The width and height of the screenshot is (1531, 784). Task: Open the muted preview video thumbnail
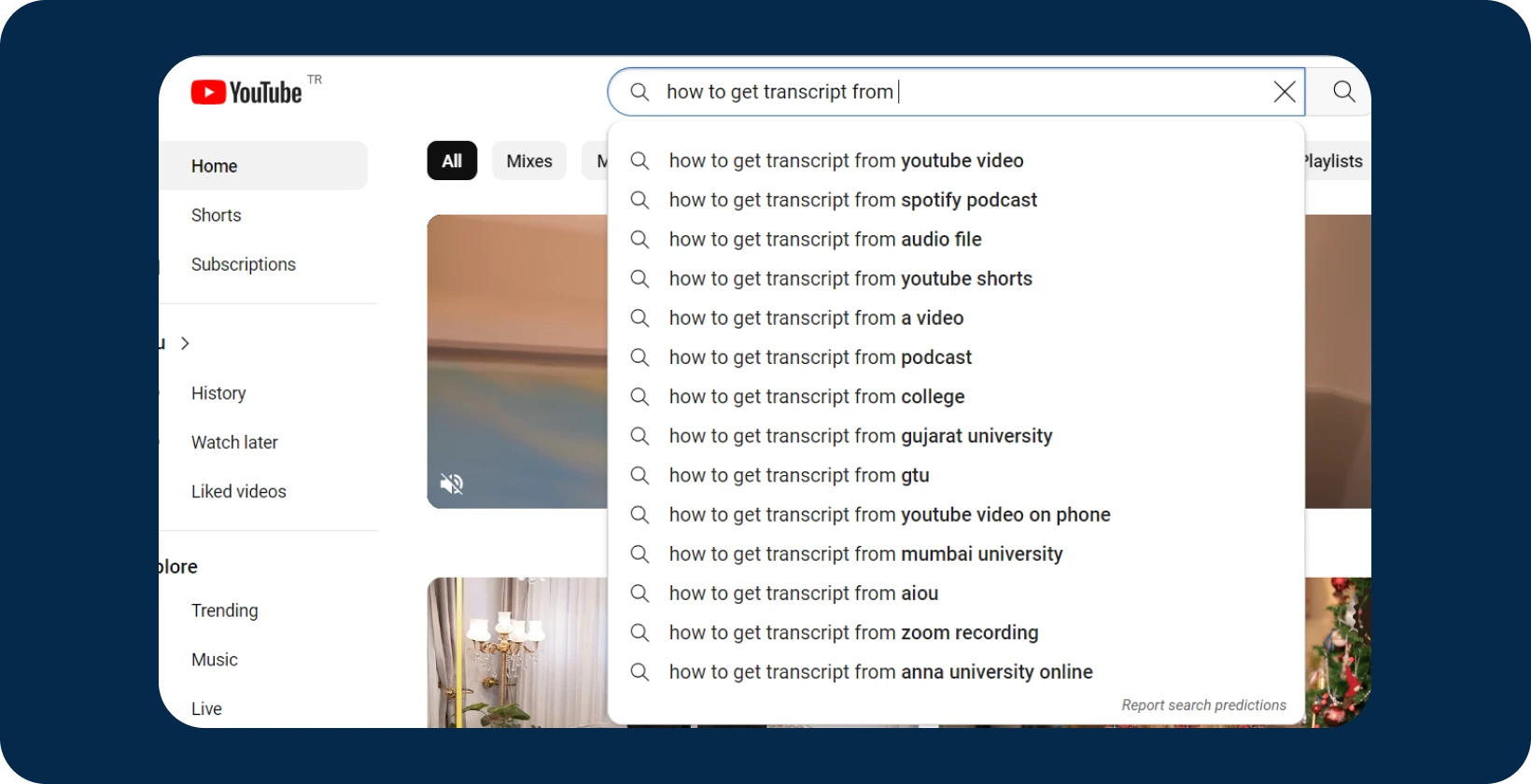[517, 361]
